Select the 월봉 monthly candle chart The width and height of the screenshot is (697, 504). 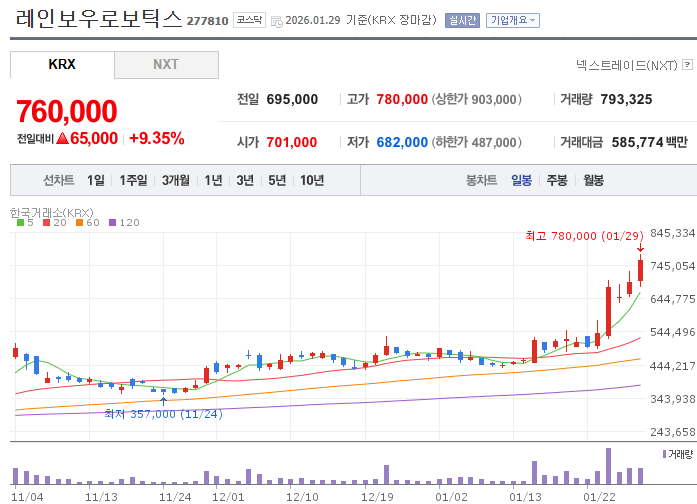point(593,180)
